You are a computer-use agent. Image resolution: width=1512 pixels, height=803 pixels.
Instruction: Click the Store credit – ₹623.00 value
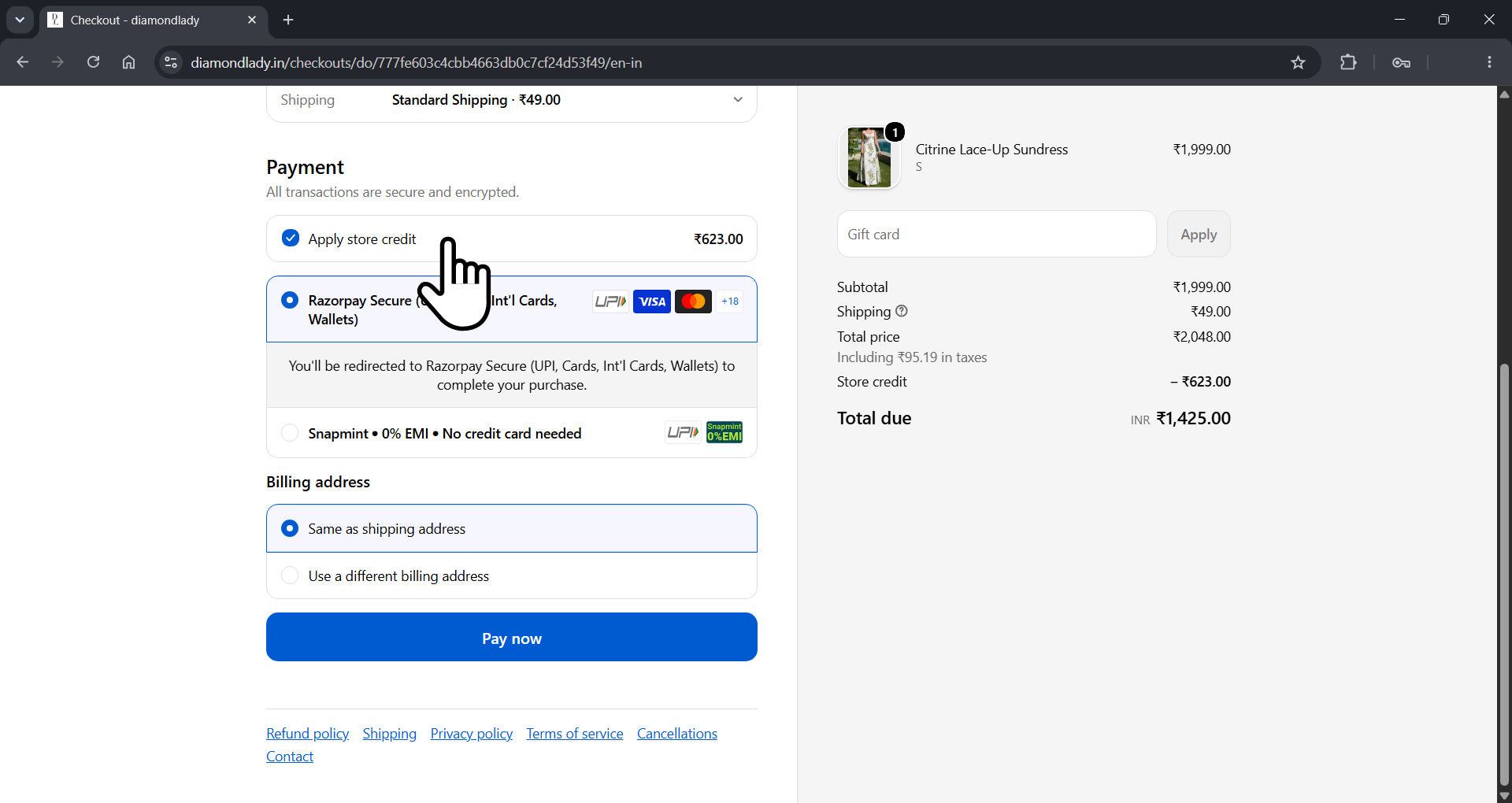[x=1200, y=382]
